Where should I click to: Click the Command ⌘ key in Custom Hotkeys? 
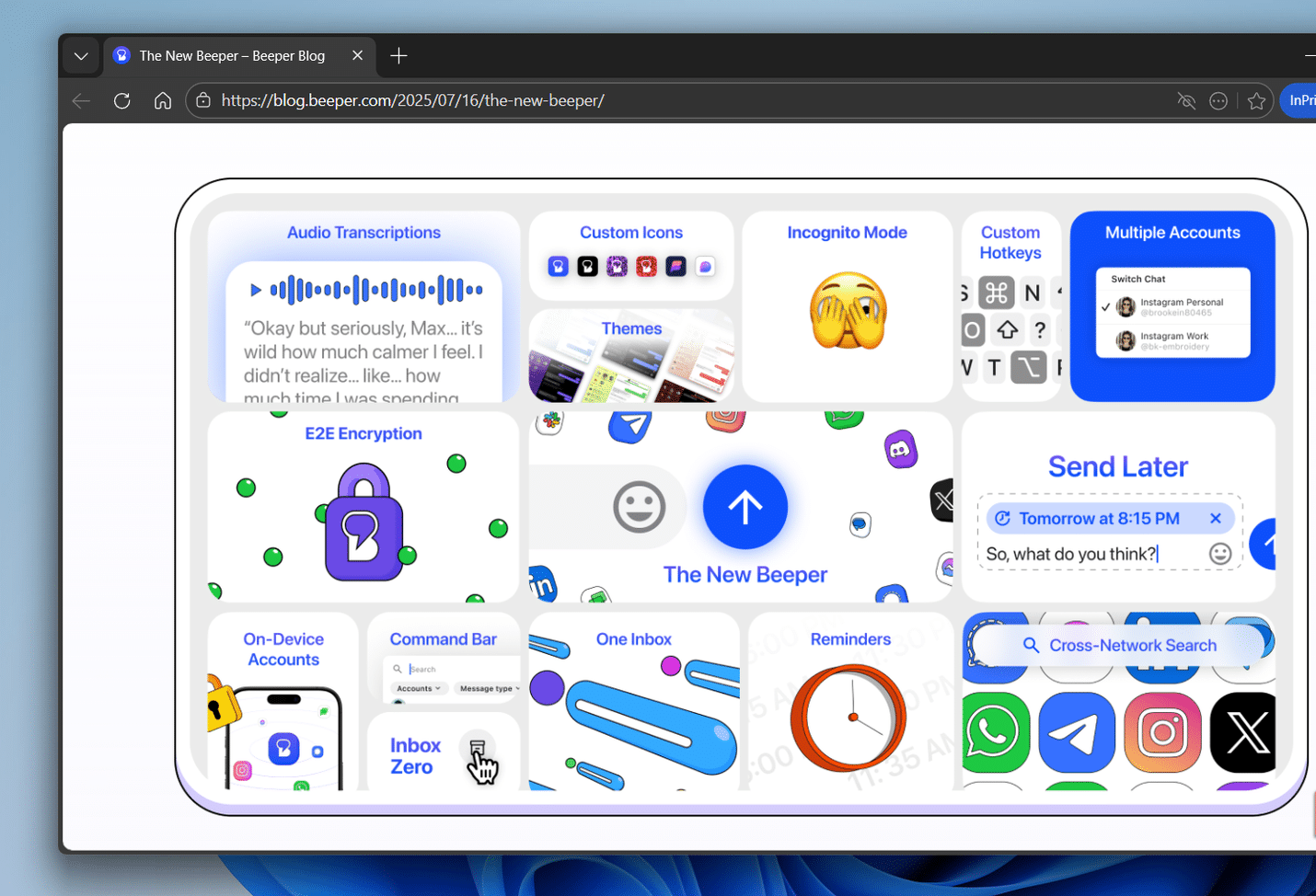[997, 293]
